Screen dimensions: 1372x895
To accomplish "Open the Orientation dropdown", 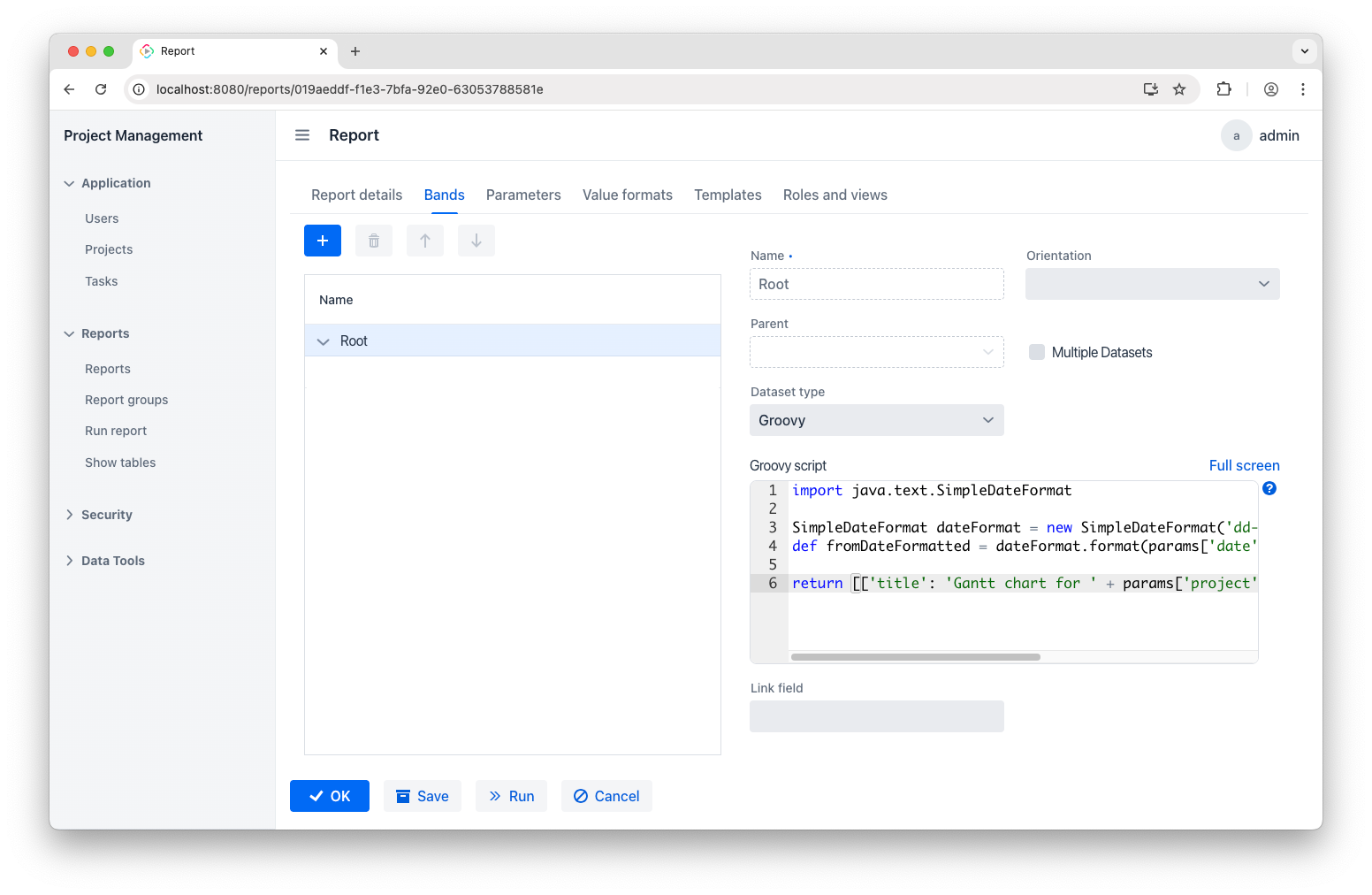I will pyautogui.click(x=1152, y=284).
